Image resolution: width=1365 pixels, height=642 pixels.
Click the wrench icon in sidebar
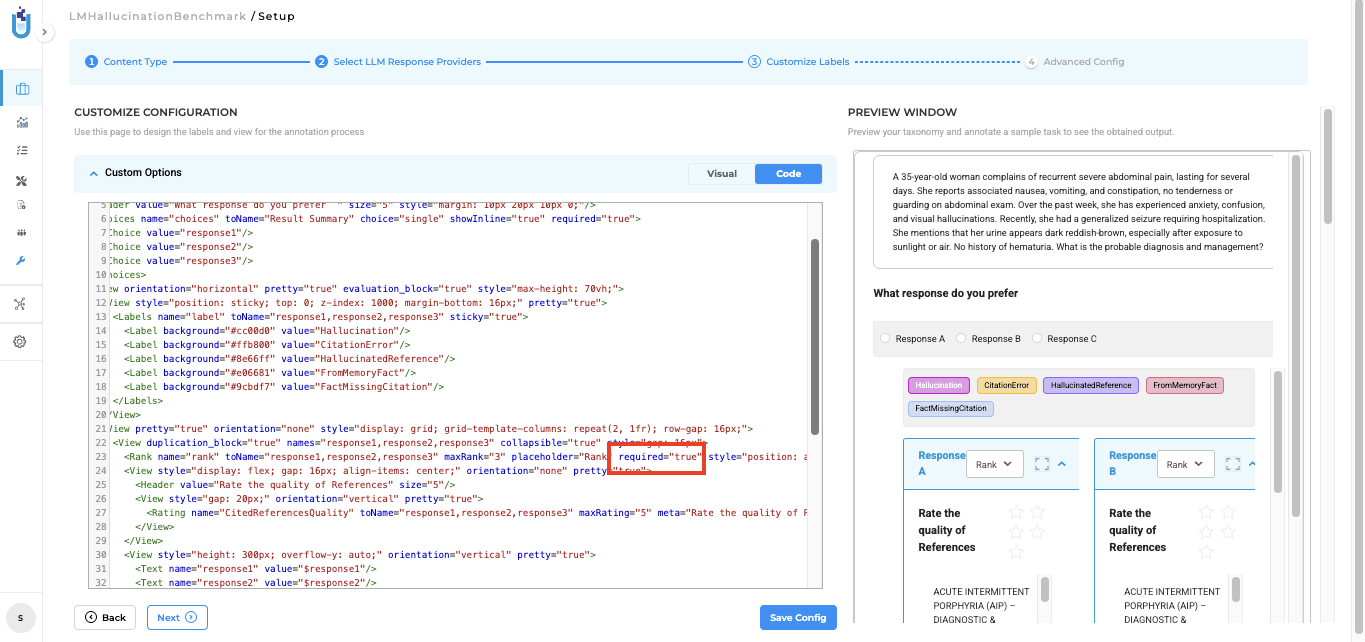(21, 261)
